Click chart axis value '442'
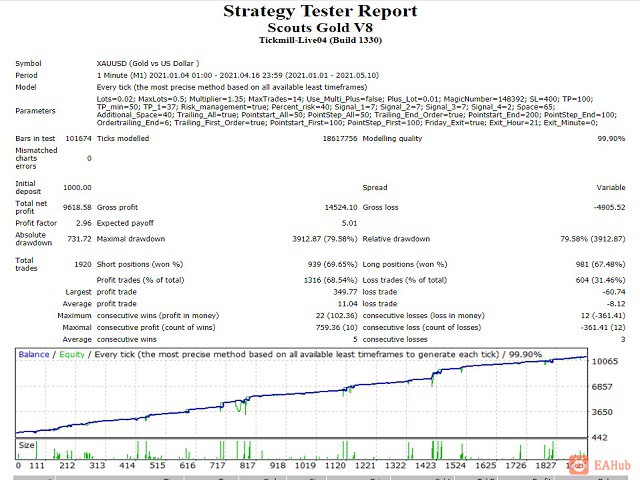Viewport: 640px width, 480px height. click(600, 438)
